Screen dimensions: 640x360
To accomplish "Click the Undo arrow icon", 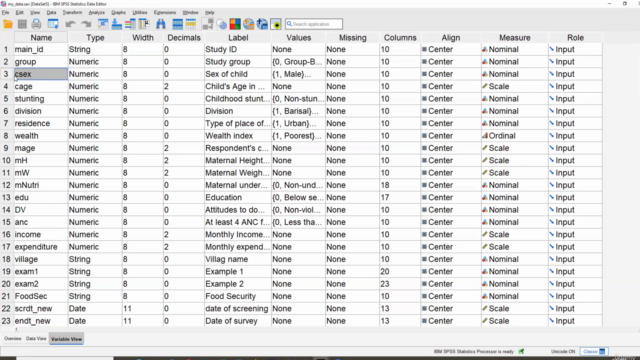I will 70,24.
